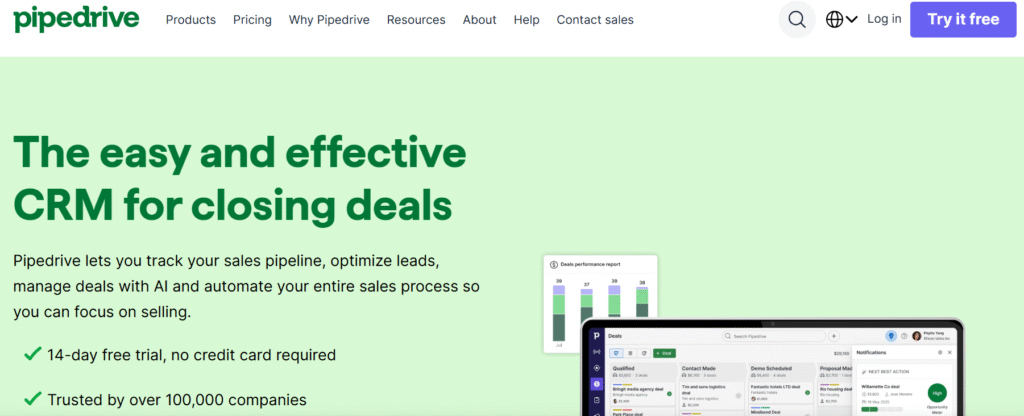This screenshot has width=1024, height=416.
Task: Go to the Pricing page
Action: coord(252,20)
